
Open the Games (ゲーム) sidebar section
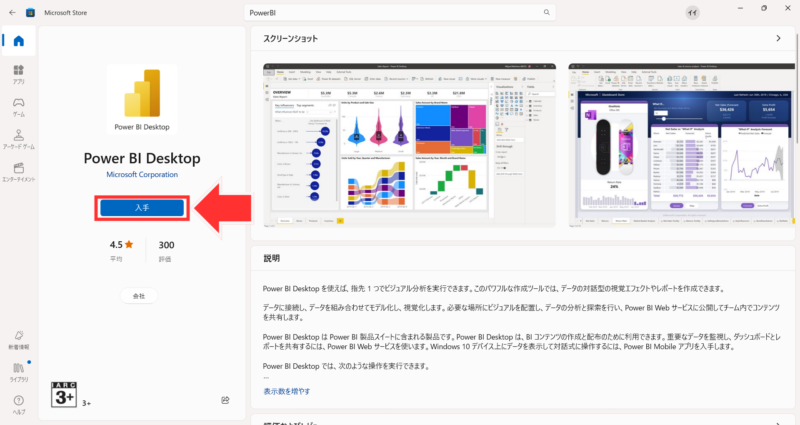coord(19,107)
